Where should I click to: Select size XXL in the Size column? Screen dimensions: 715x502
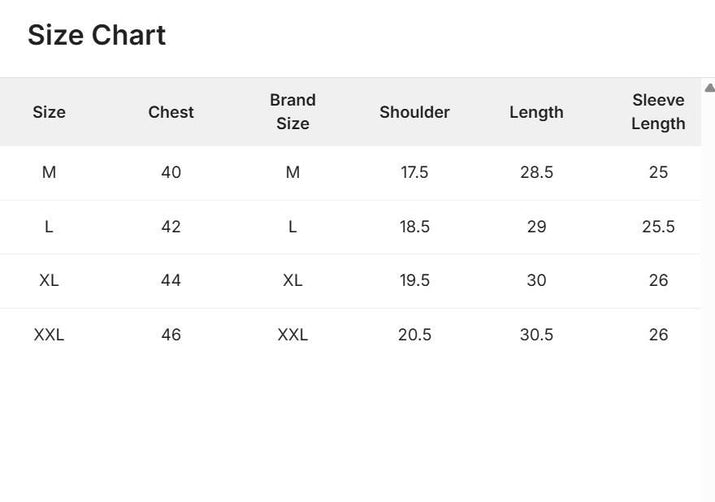(49, 335)
